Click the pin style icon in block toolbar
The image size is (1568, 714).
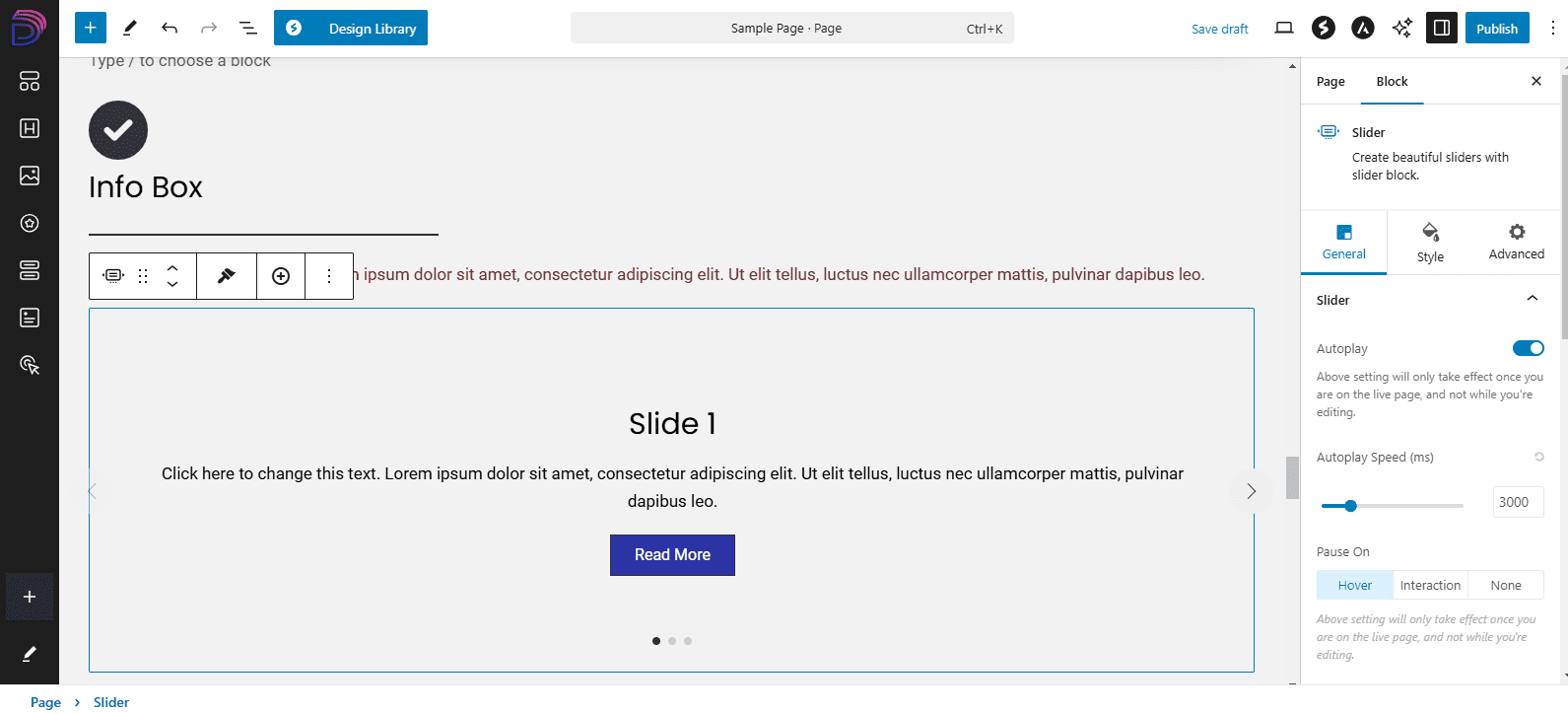coord(226,276)
